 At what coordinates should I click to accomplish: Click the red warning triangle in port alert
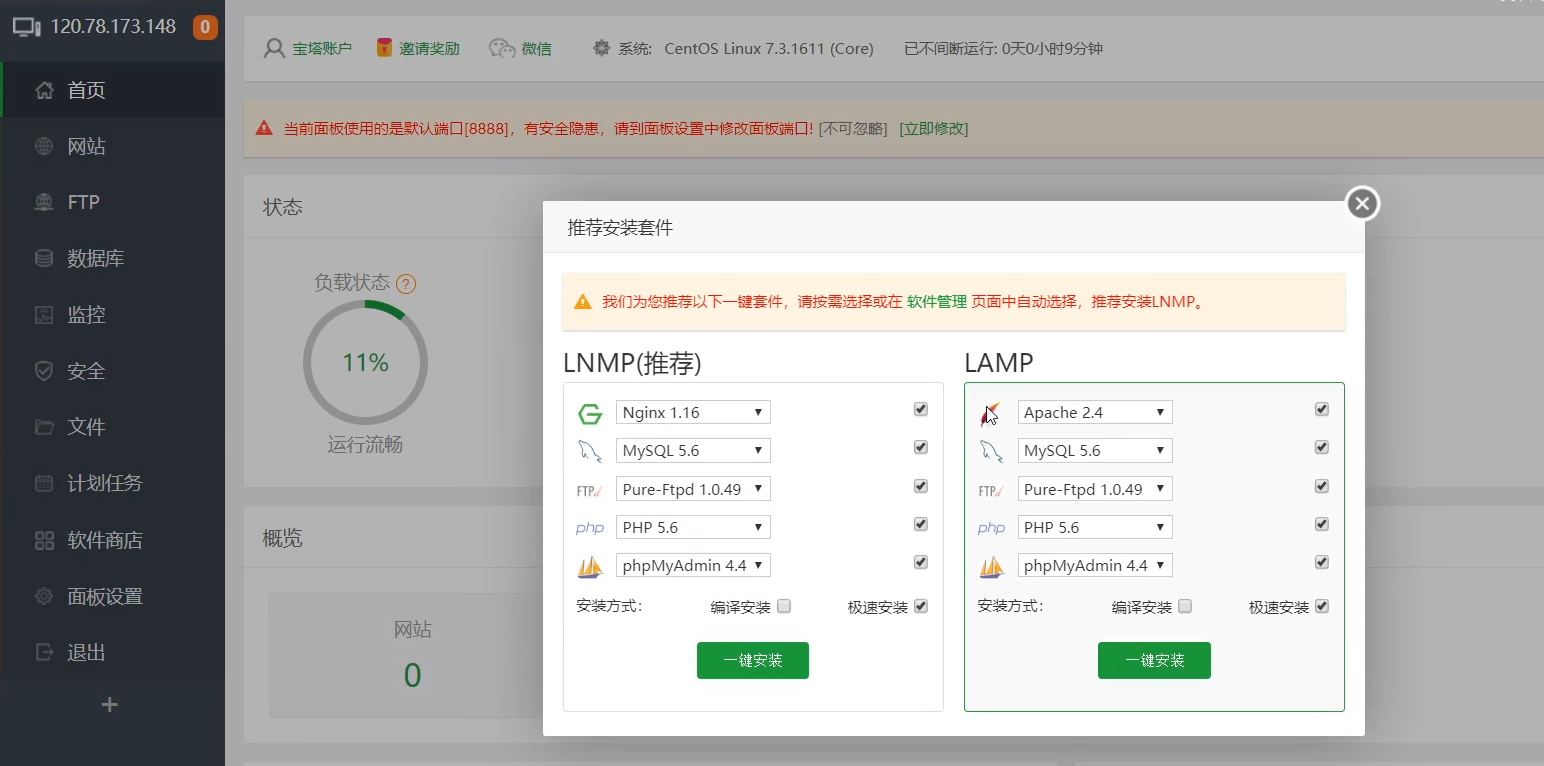[264, 128]
